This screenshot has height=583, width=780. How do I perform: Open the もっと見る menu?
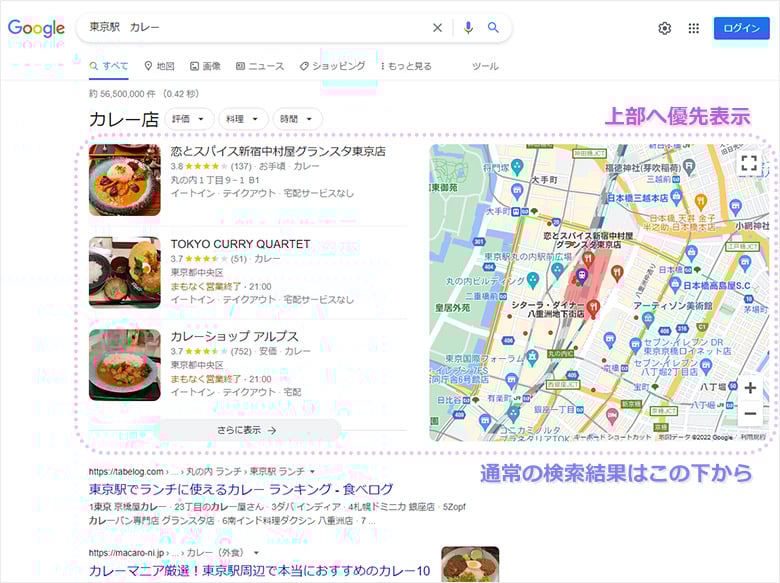(x=406, y=66)
